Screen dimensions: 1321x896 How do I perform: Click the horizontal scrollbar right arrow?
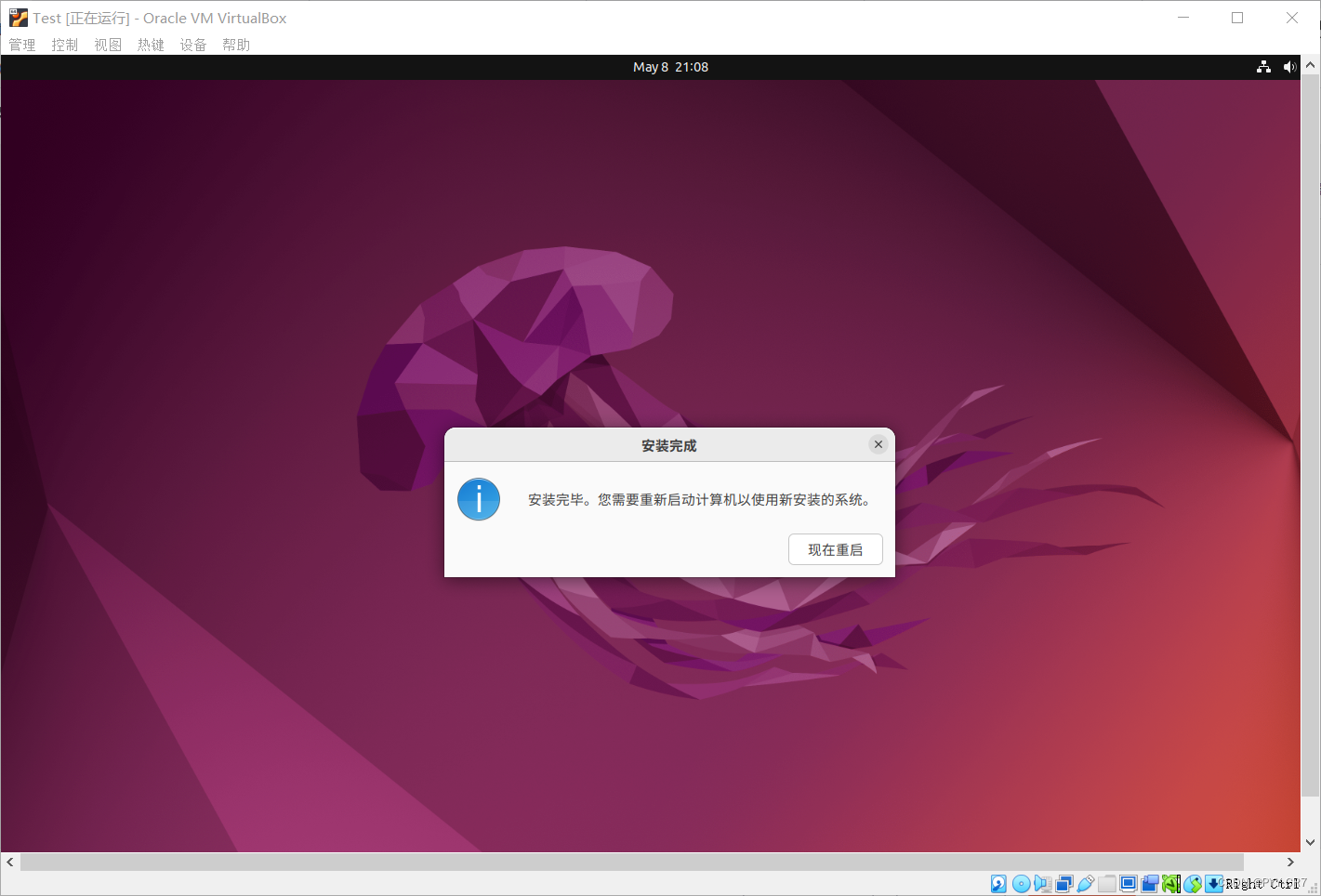1290,862
